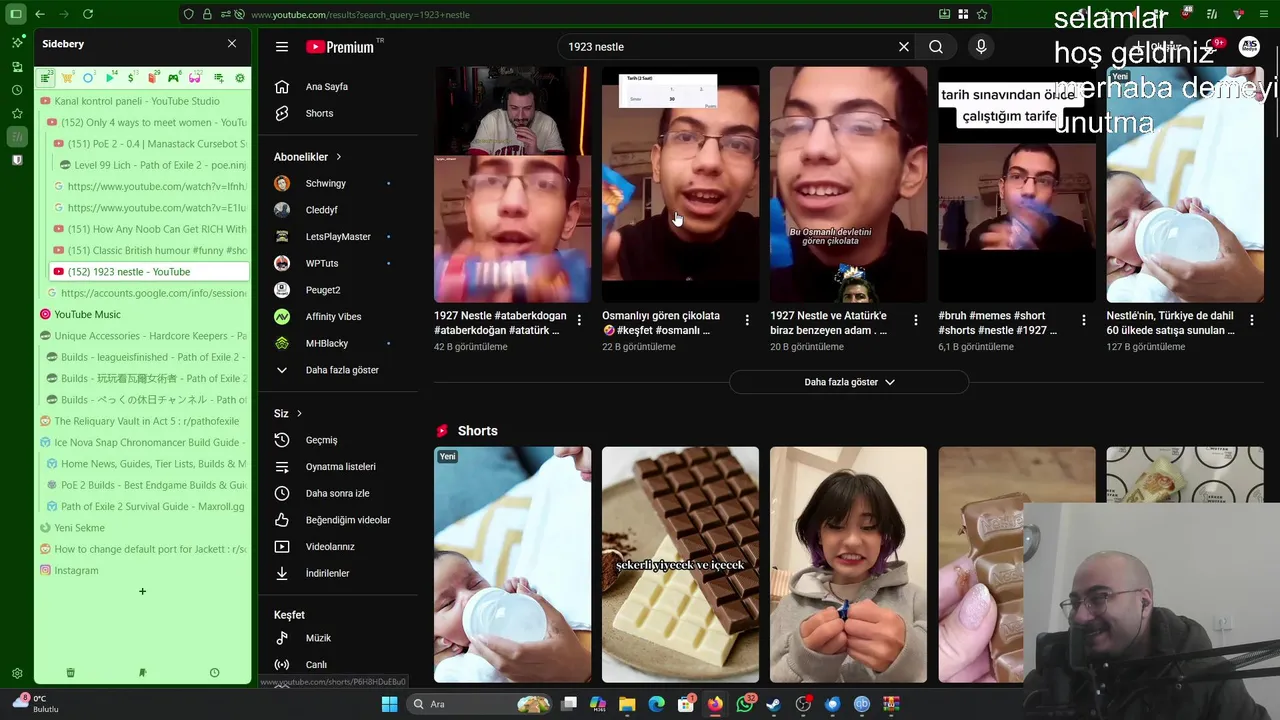Open the trash icon at Sidebery bottom
This screenshot has height=720, width=1280.
point(70,673)
